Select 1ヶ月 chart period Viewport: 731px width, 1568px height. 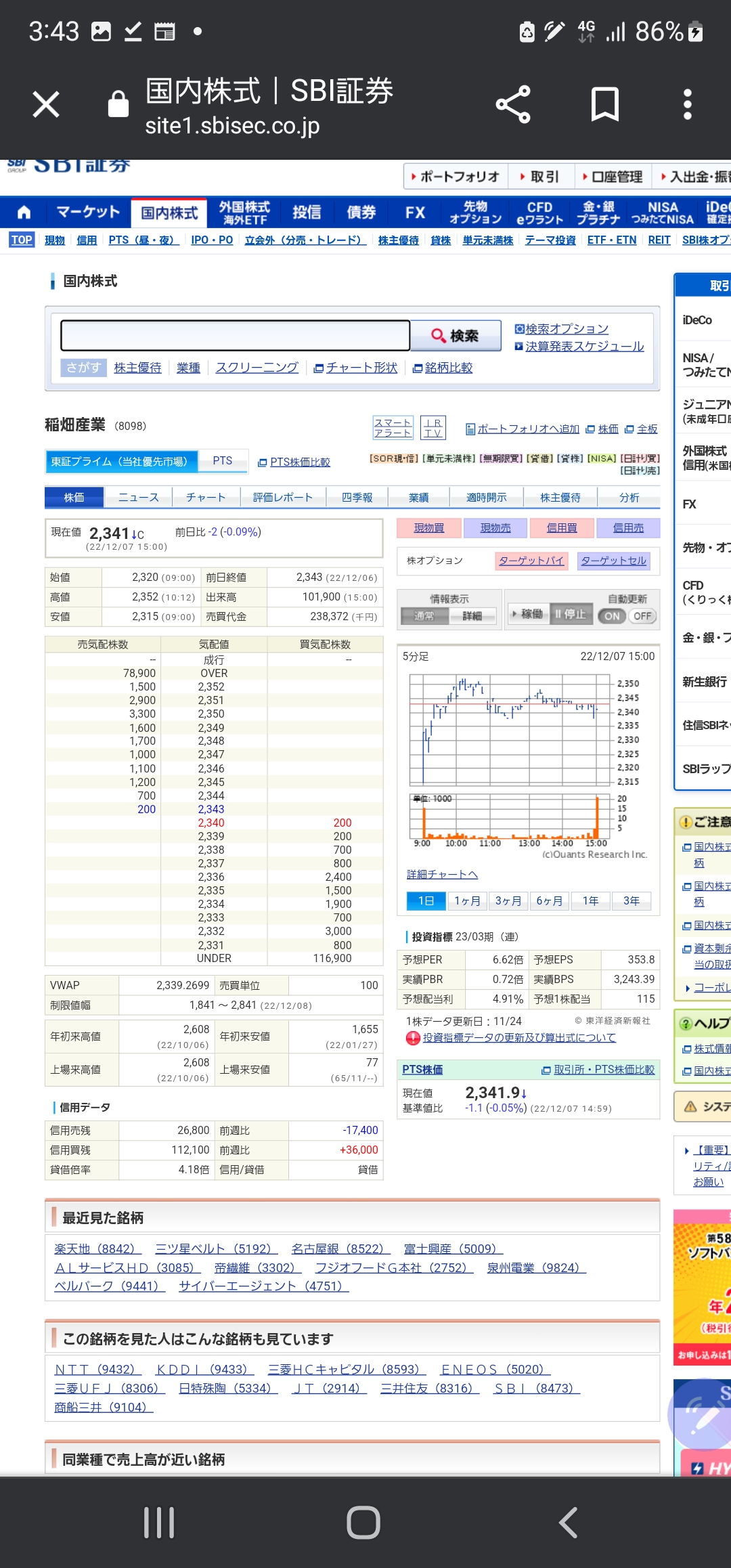[x=467, y=901]
